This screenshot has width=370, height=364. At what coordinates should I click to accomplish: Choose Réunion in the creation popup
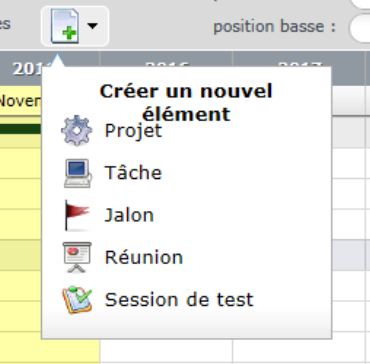[x=144, y=257]
